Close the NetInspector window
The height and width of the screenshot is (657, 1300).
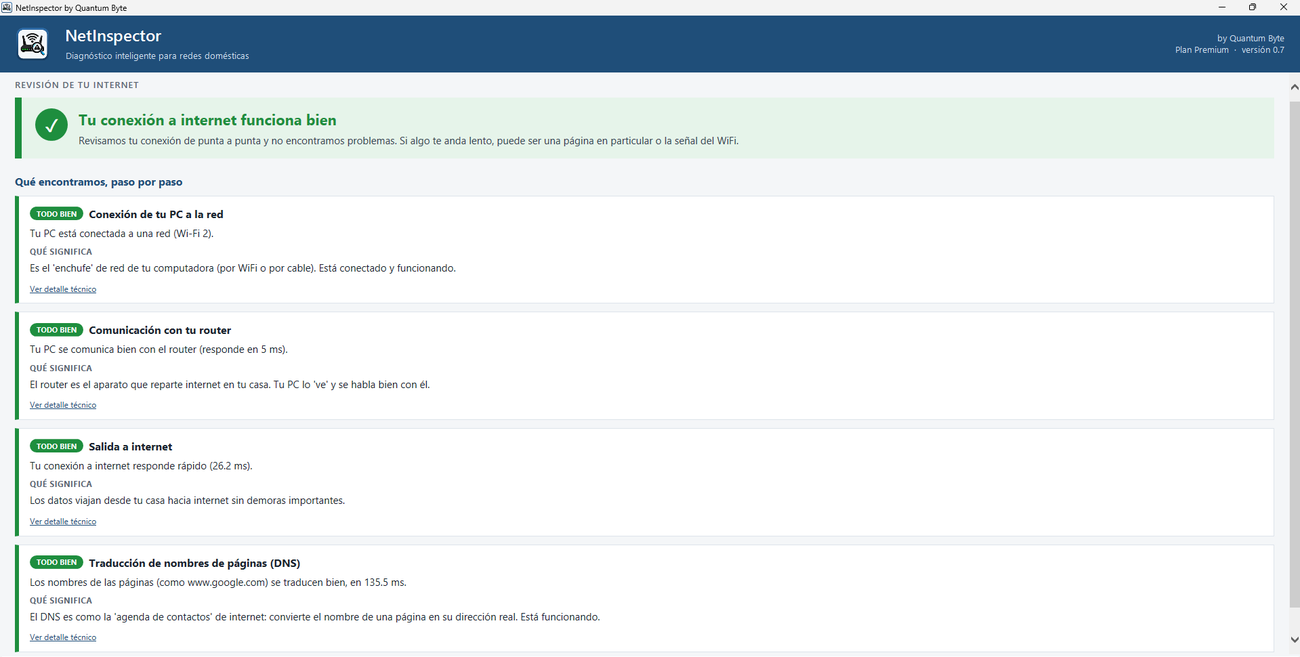(1283, 7)
